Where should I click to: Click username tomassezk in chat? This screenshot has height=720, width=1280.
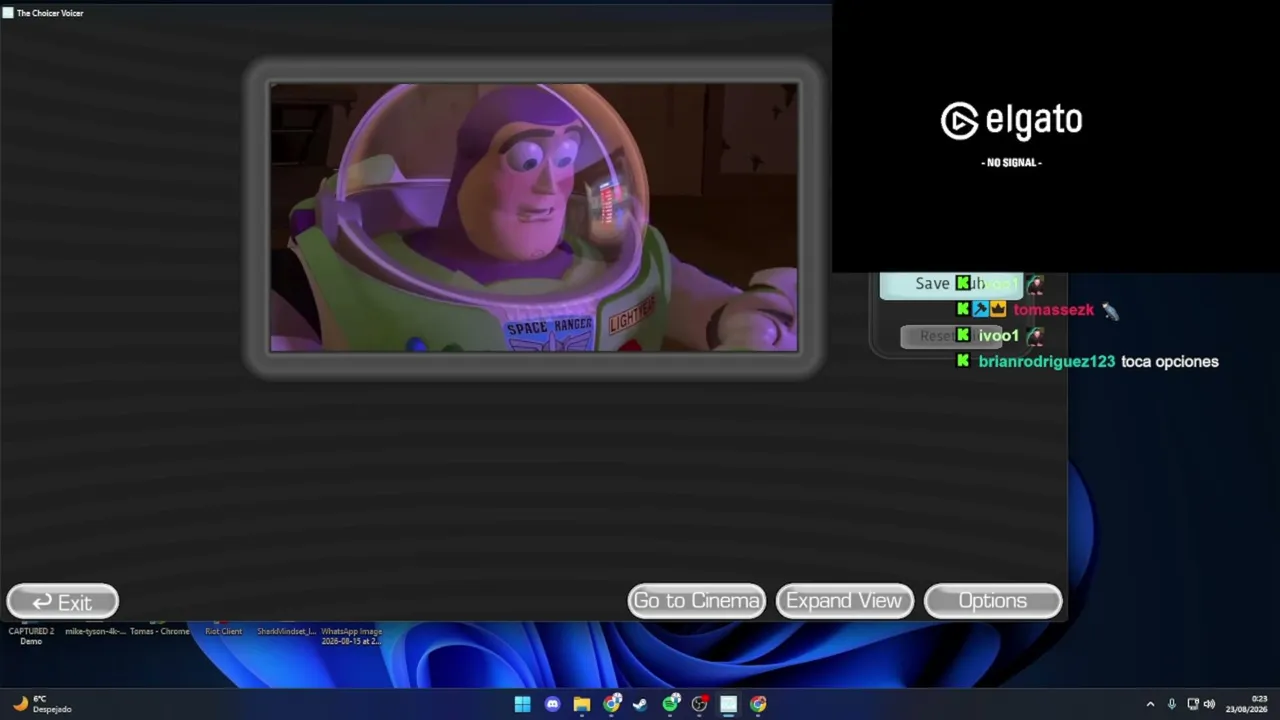pos(1053,310)
